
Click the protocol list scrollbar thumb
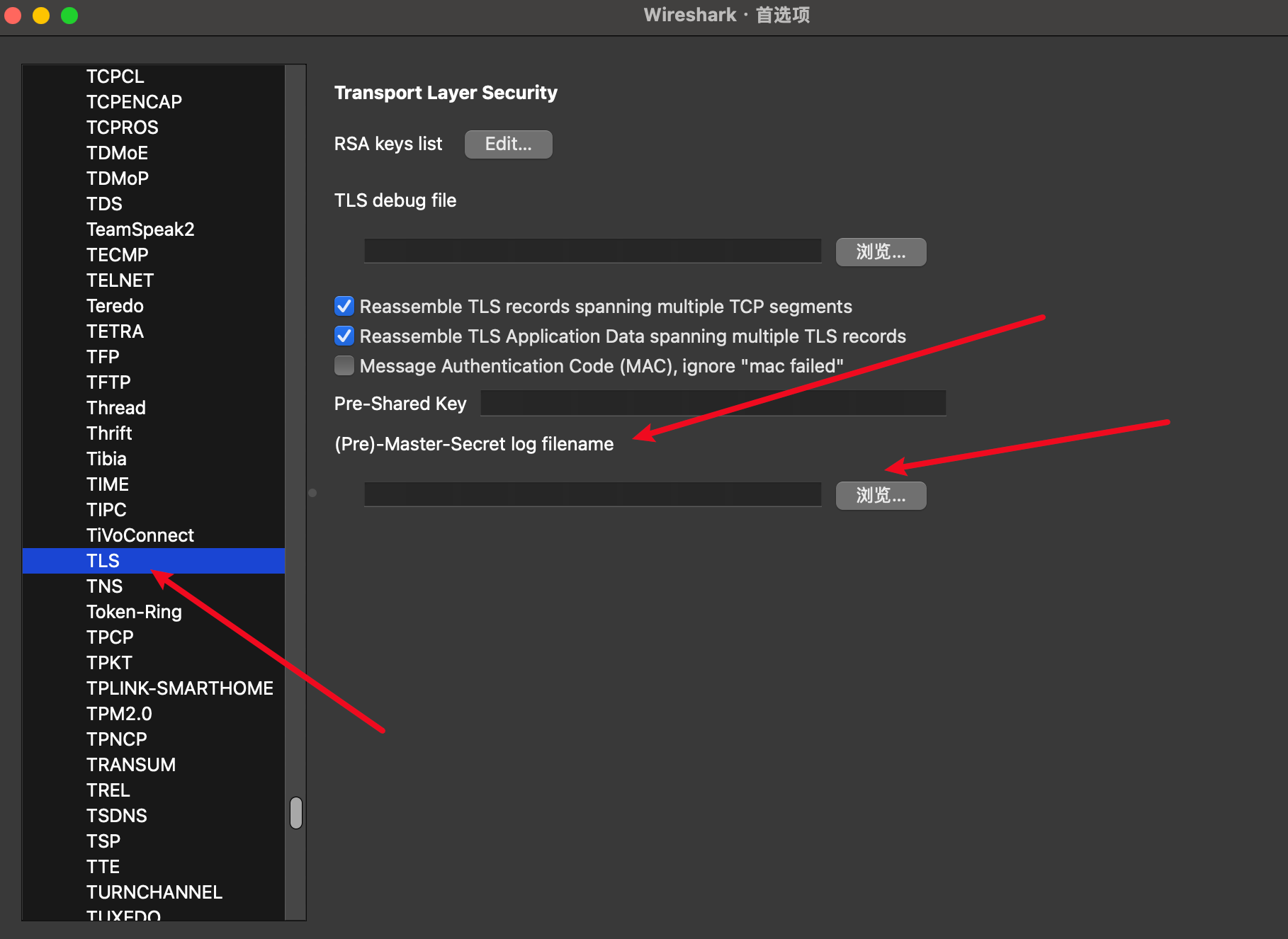296,812
